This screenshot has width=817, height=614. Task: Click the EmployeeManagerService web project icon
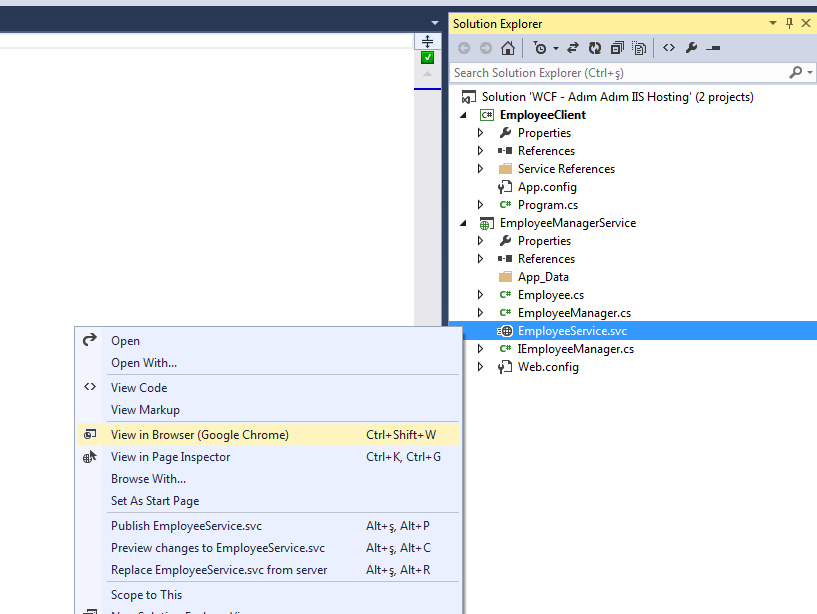click(x=487, y=224)
